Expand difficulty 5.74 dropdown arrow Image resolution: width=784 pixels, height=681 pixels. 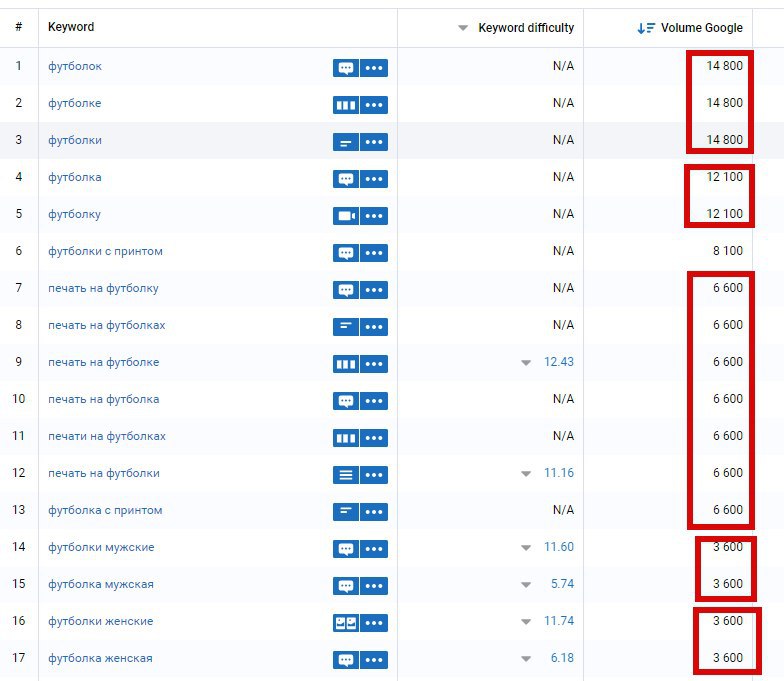(x=526, y=584)
